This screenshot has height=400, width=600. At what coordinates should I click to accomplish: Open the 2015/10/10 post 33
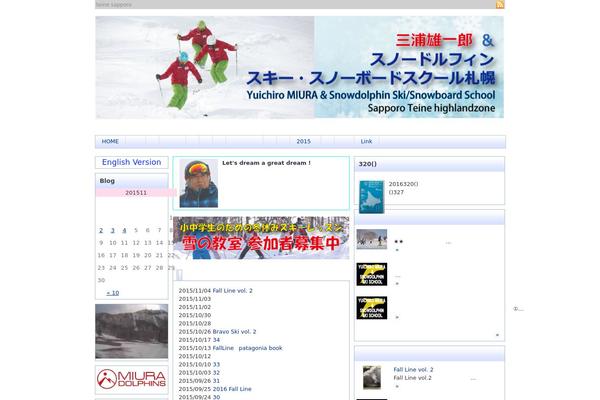tap(216, 364)
